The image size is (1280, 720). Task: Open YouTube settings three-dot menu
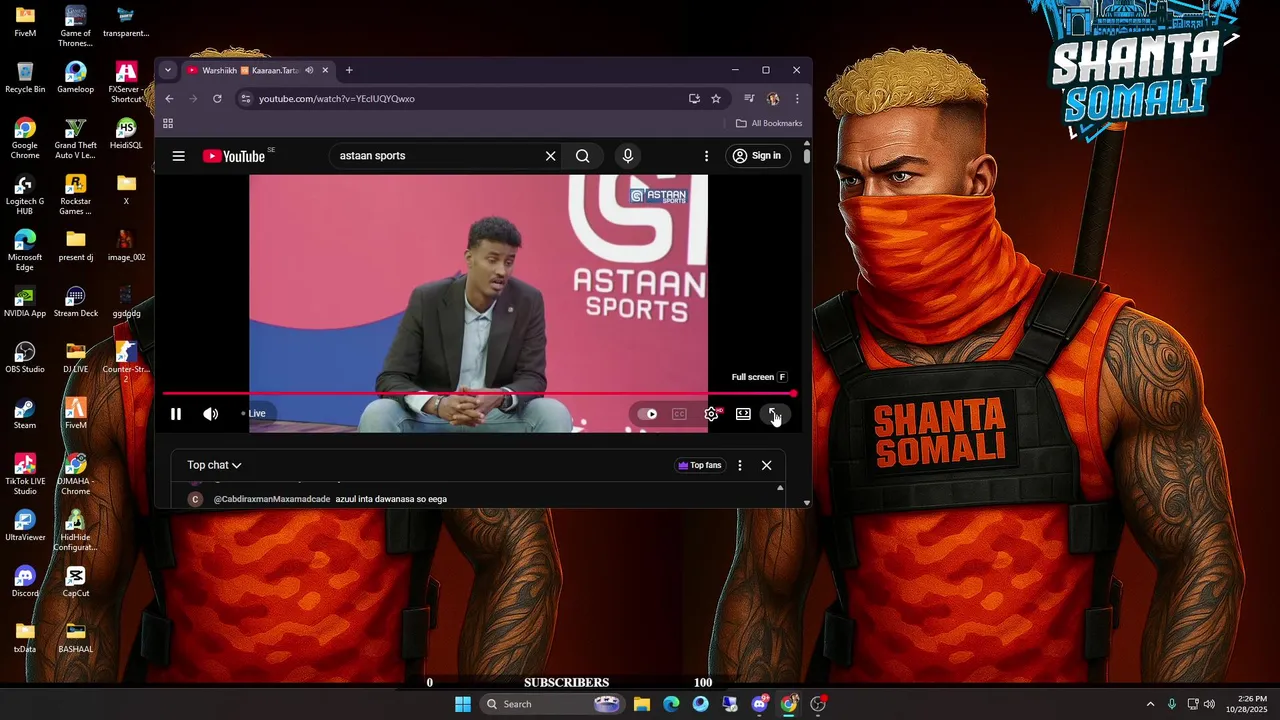point(706,156)
